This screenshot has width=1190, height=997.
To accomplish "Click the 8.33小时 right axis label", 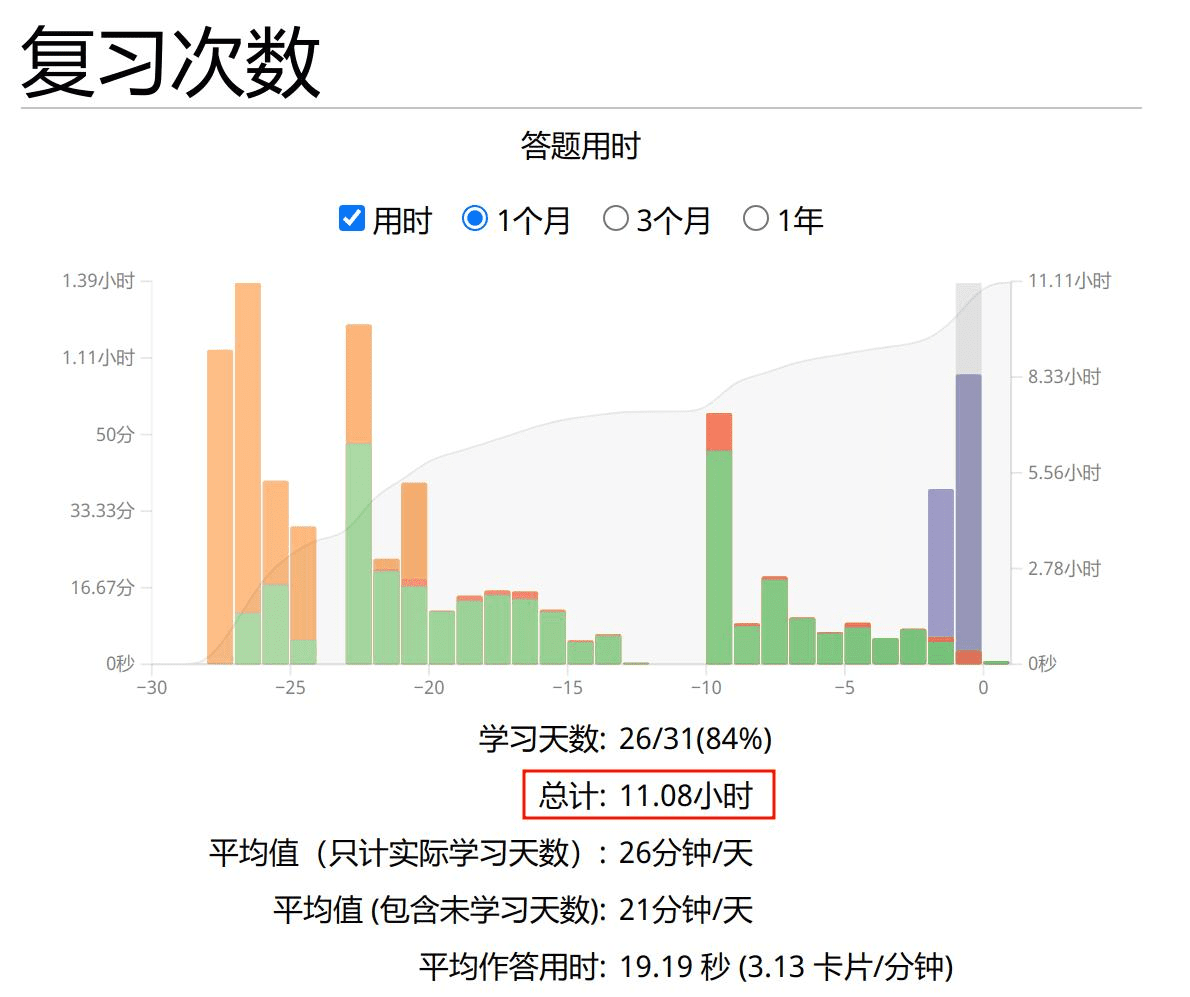I will click(x=1064, y=377).
